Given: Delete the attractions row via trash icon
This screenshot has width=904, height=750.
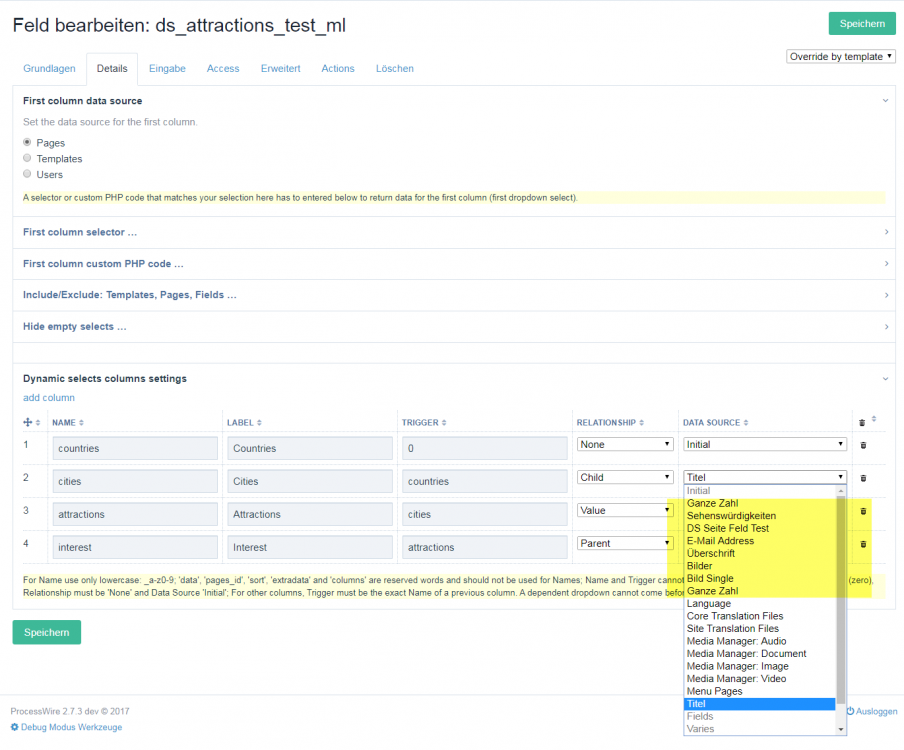Looking at the screenshot, I should point(862,512).
